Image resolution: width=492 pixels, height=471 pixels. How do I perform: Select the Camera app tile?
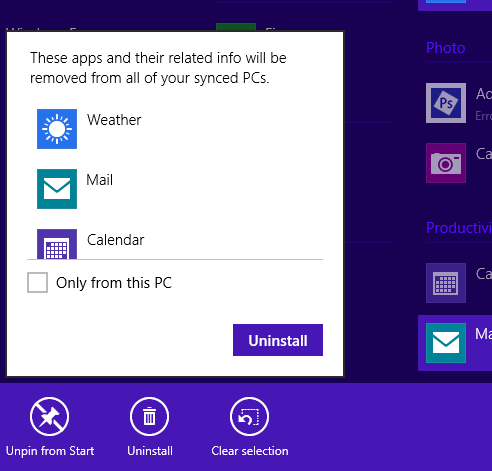tap(446, 163)
